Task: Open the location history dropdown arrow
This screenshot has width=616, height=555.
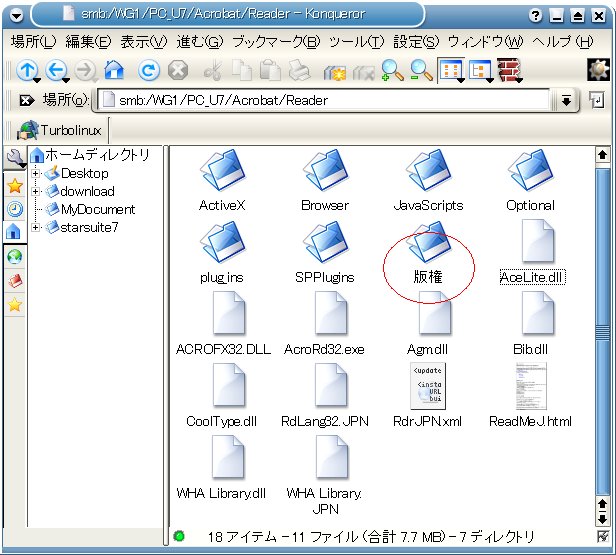Action: click(566, 101)
